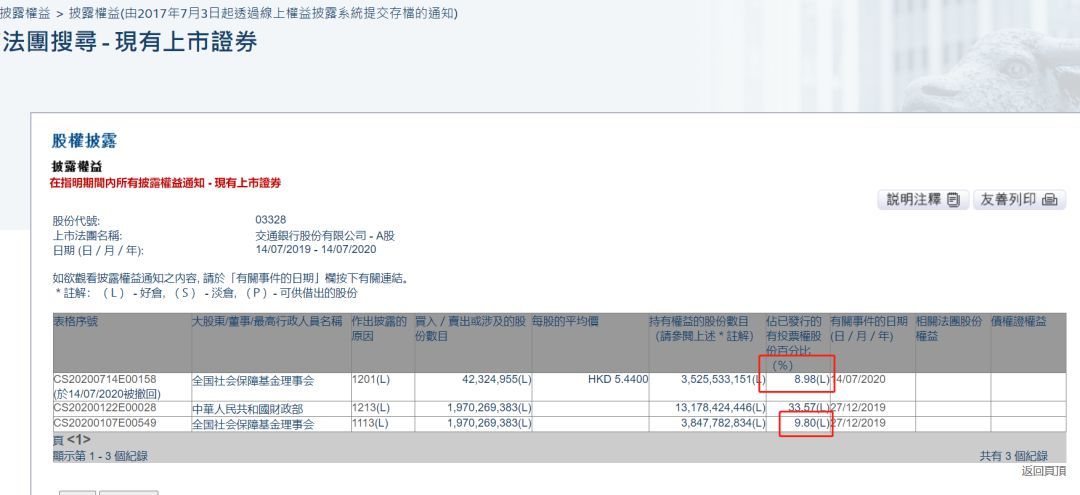Screen dimensions: 1080x495
Task: Click date range 14/07/2019 - 14/07/2020
Action: pos(315,249)
